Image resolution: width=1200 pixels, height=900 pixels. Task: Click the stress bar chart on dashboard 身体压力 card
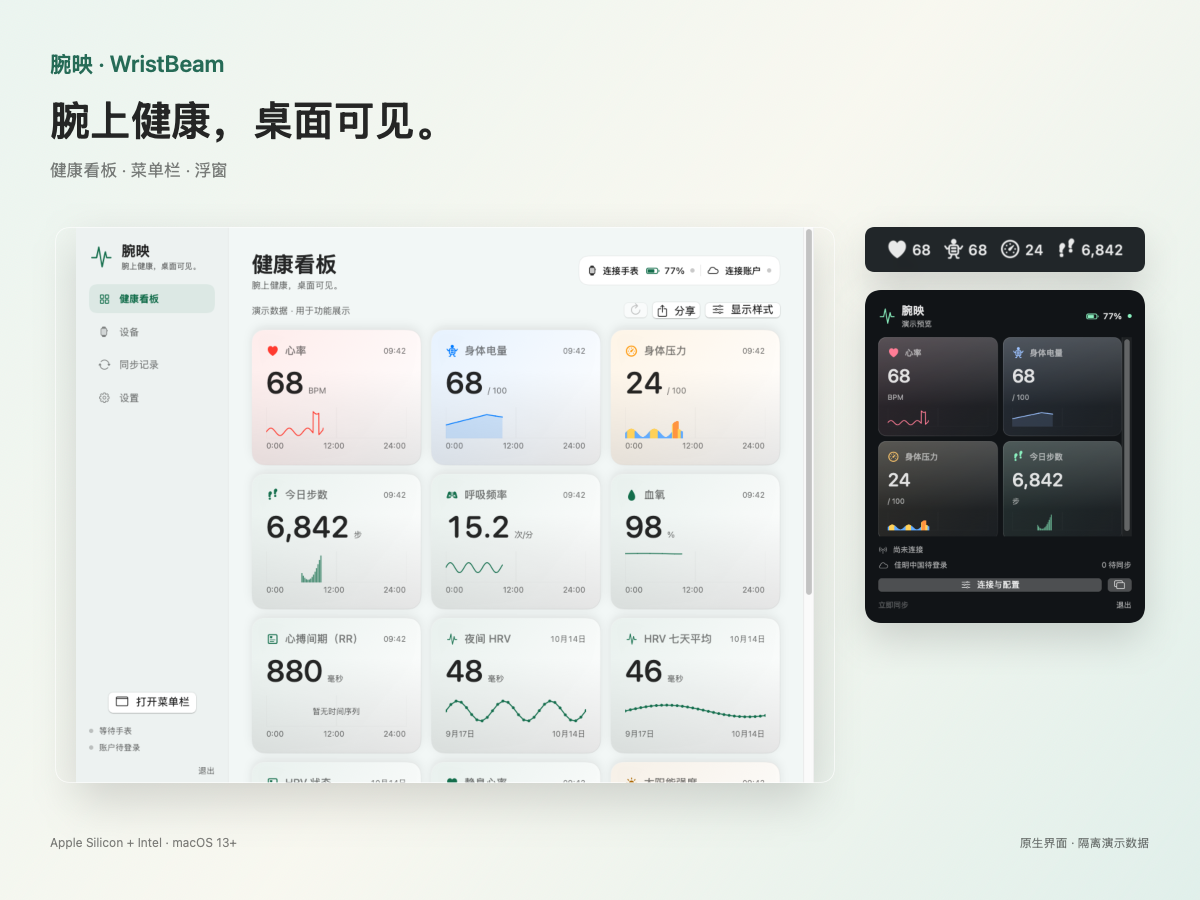(x=654, y=430)
